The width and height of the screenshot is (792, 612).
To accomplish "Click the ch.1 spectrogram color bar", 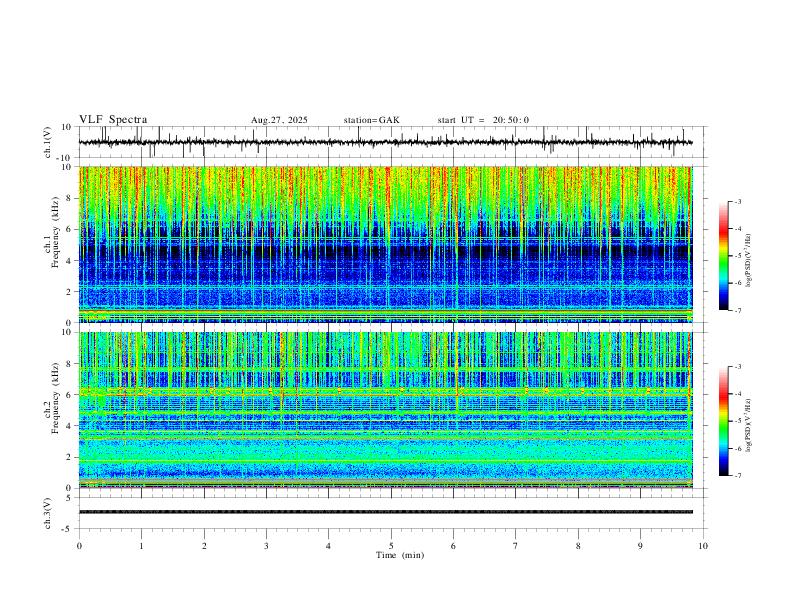I will click(x=723, y=256).
